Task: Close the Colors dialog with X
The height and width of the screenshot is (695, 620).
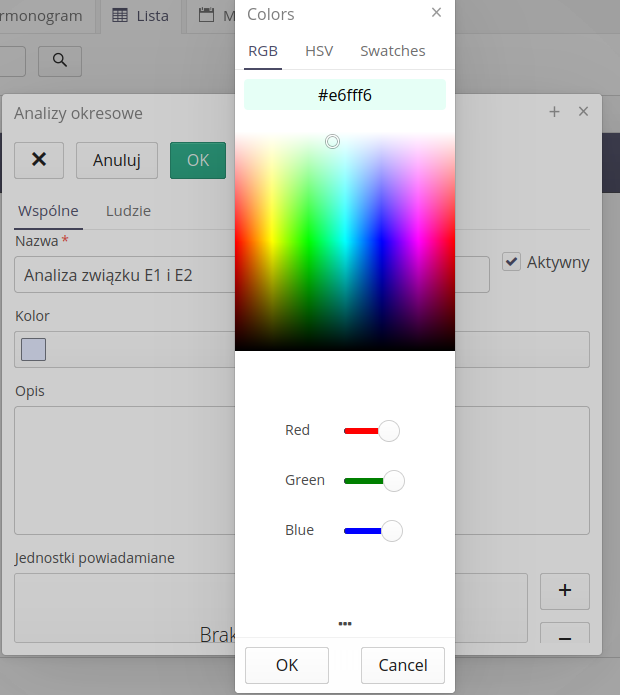Action: [x=436, y=13]
